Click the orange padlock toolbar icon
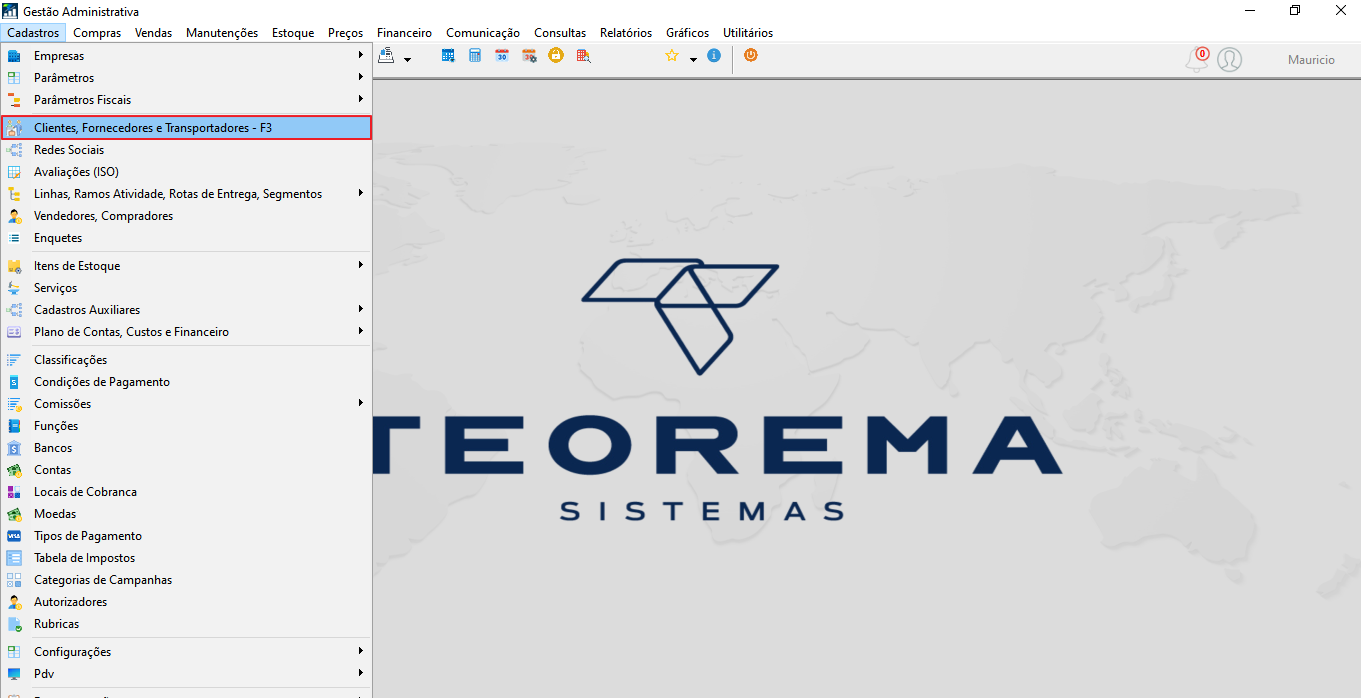The height and width of the screenshot is (698, 1361). click(x=556, y=56)
